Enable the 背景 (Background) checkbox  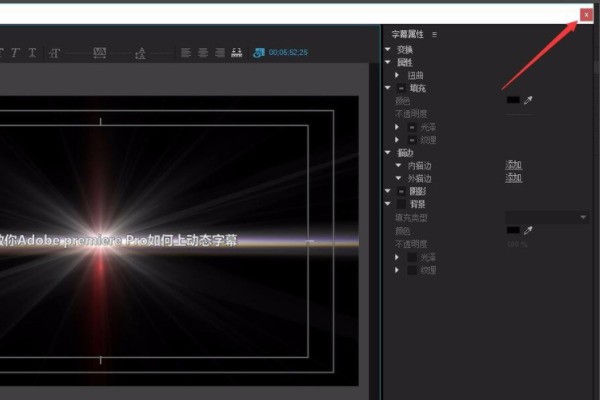point(401,203)
